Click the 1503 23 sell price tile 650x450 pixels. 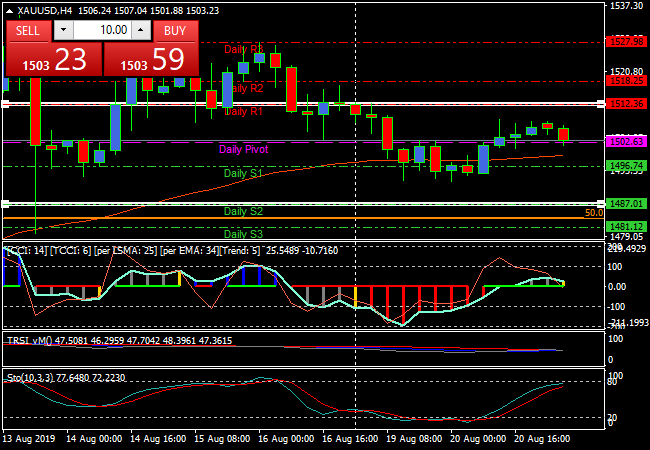point(53,60)
